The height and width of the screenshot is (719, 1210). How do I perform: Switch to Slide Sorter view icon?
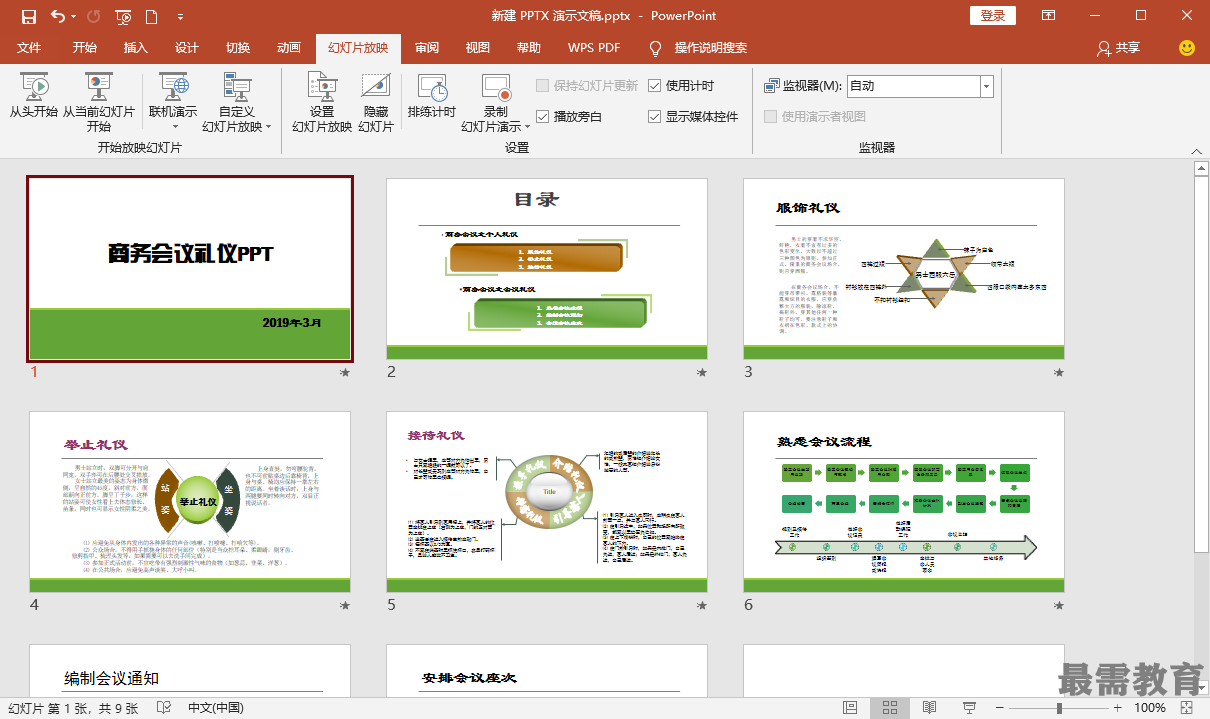coord(889,708)
